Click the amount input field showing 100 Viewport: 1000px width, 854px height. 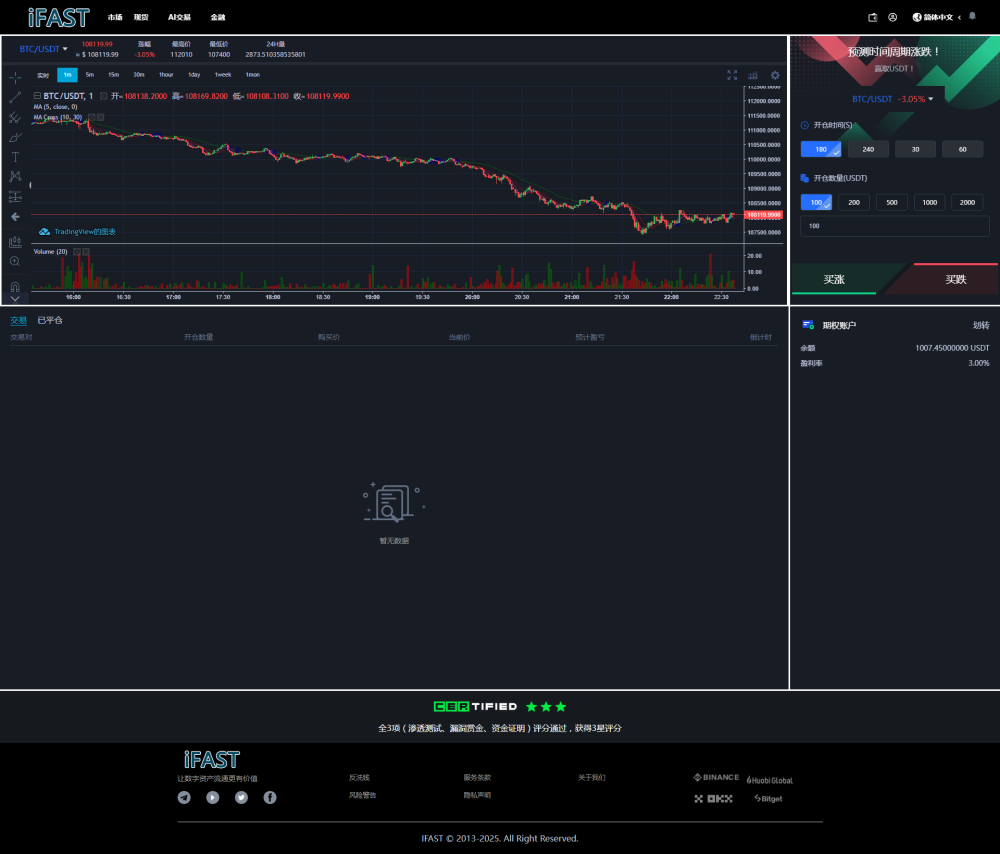894,226
